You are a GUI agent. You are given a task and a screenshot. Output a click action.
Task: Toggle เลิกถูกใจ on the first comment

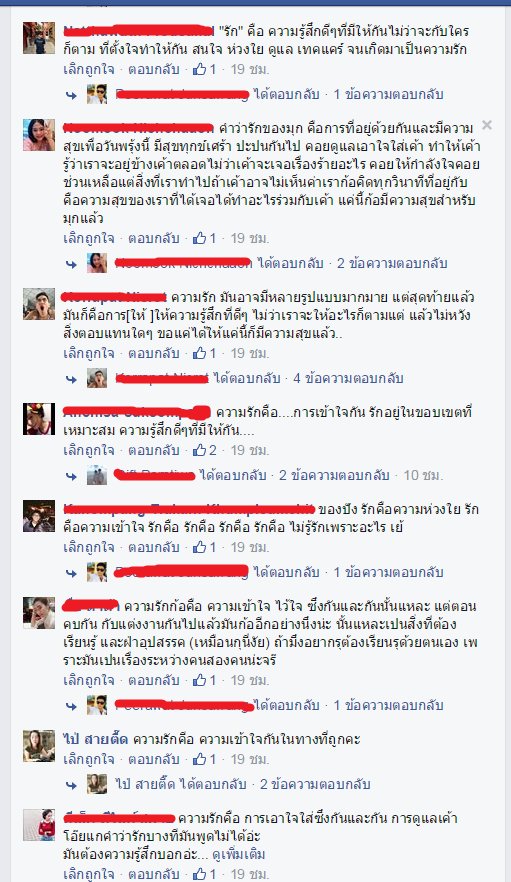[x=89, y=69]
